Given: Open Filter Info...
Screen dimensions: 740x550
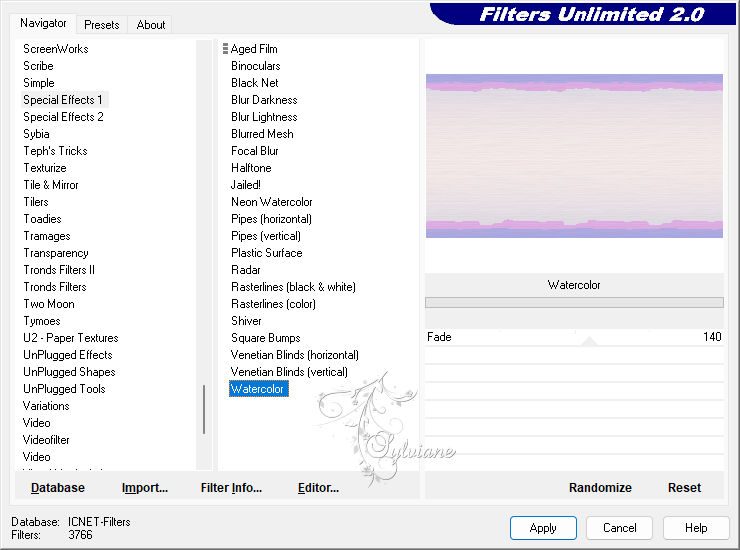Looking at the screenshot, I should [231, 488].
